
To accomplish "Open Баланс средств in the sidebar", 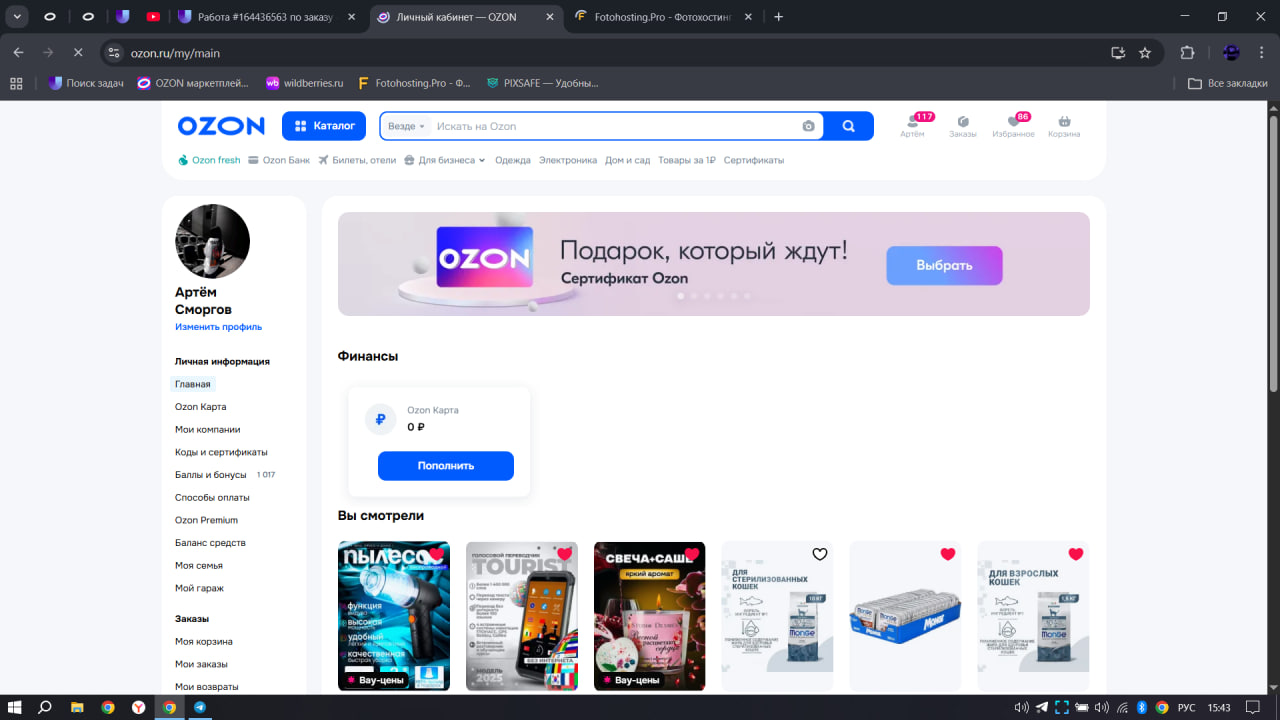I will coord(210,543).
